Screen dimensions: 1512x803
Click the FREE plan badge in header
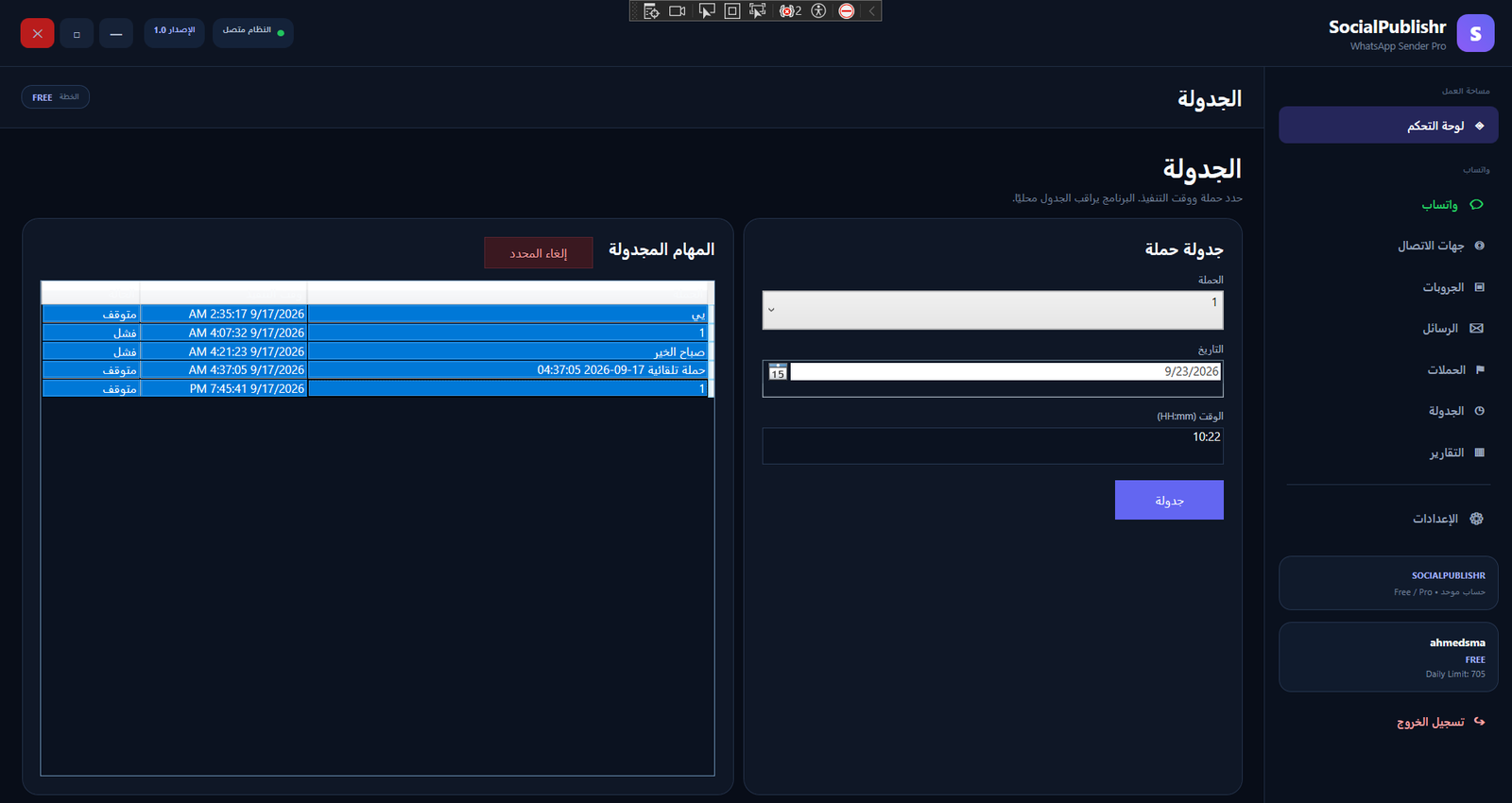click(x=56, y=97)
